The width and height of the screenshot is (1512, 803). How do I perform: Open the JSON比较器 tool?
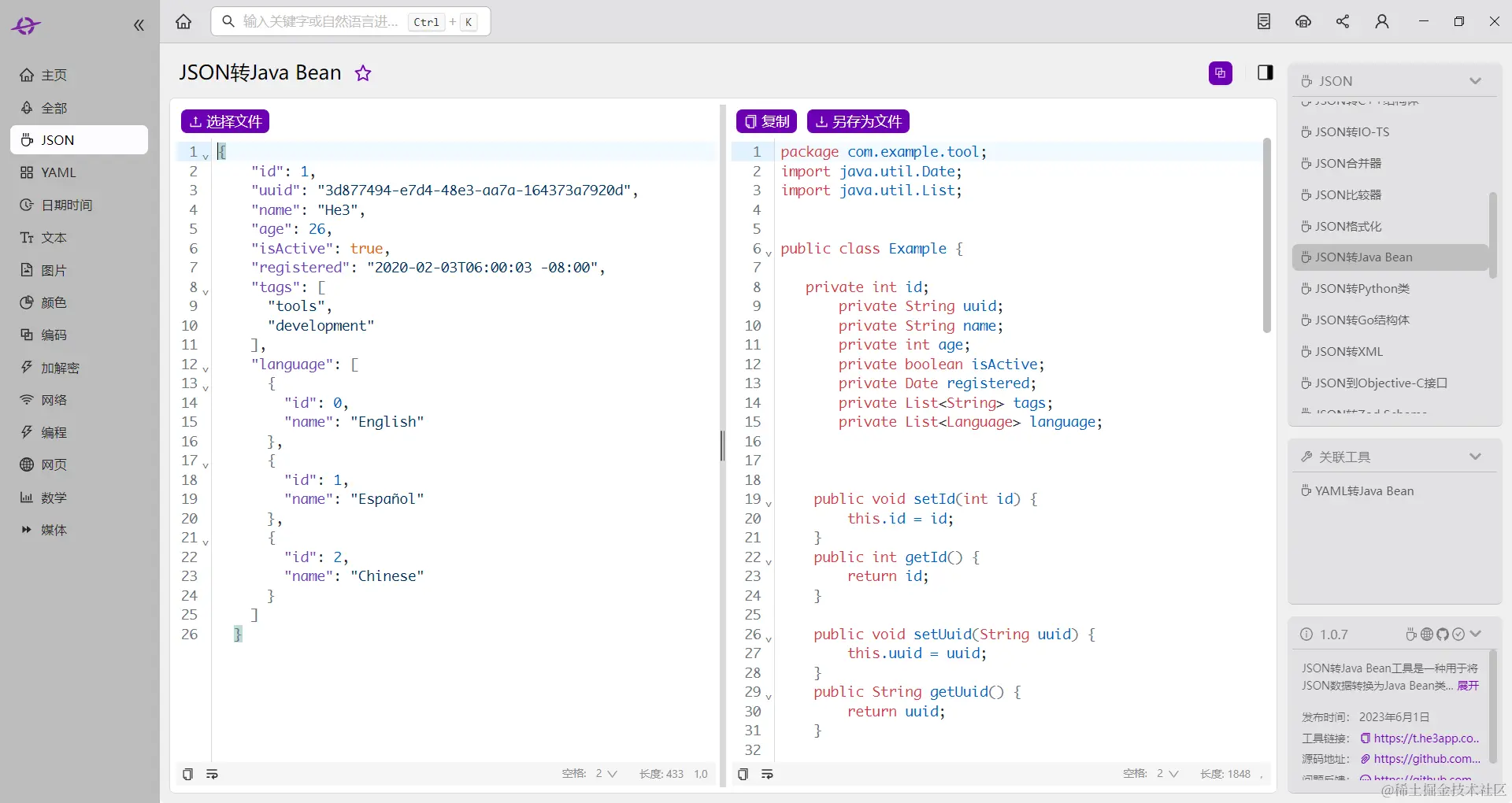pos(1390,195)
